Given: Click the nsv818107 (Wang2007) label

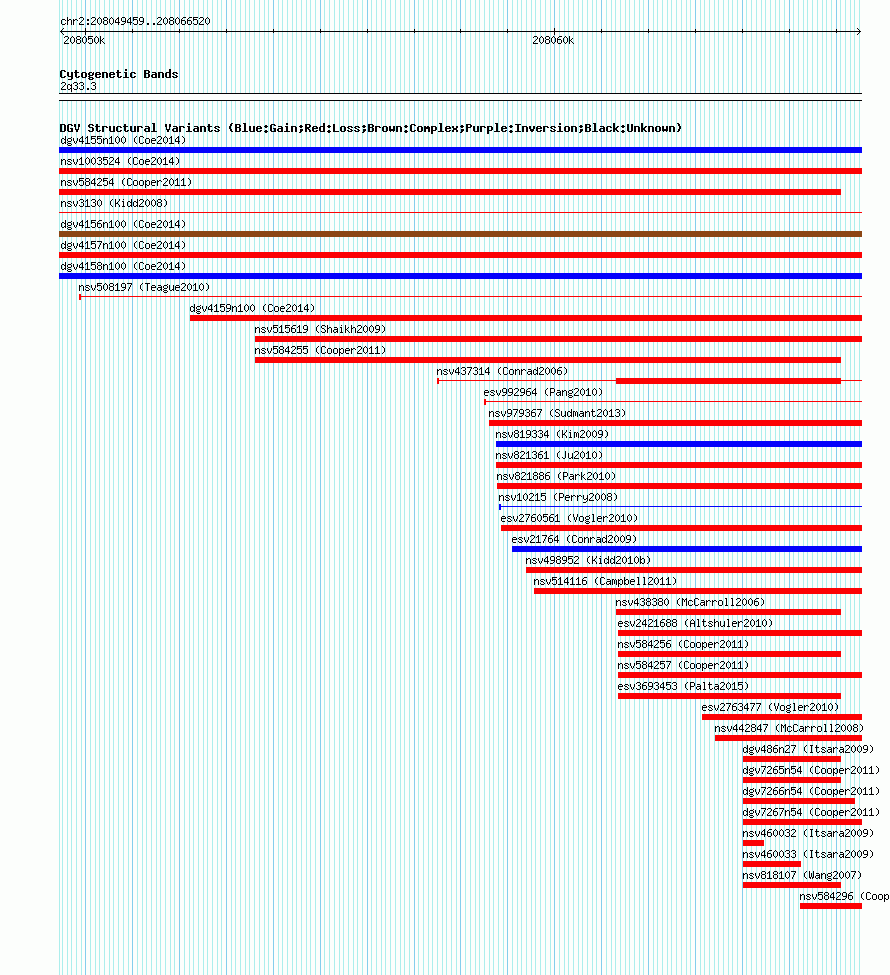Looking at the screenshot, I should [x=802, y=876].
